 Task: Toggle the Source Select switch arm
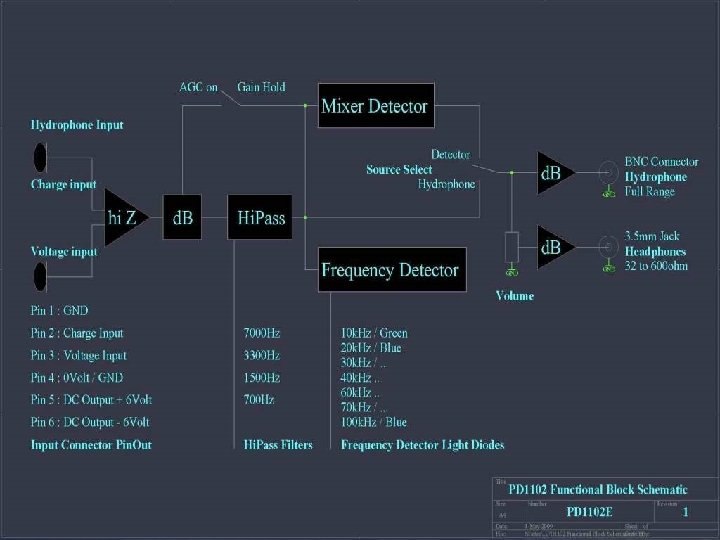pos(484,169)
